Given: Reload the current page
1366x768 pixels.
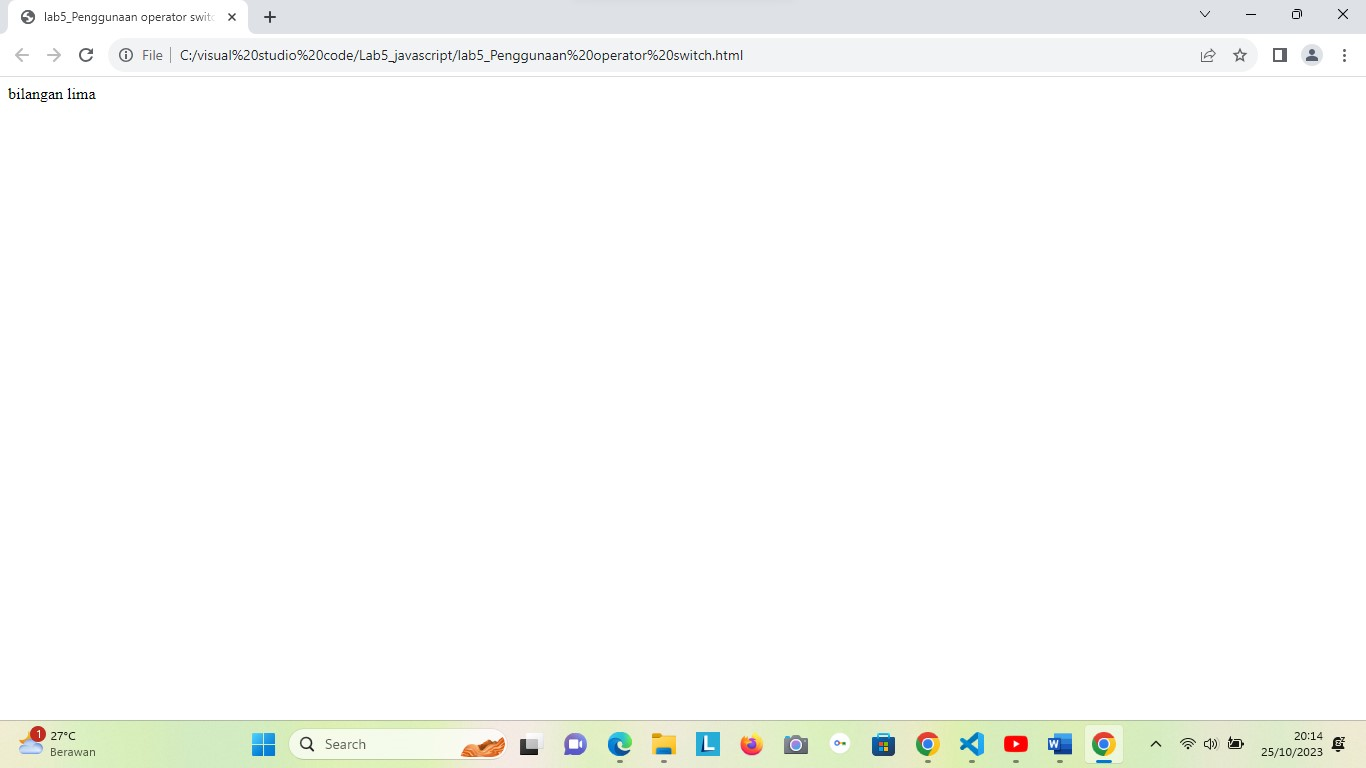Looking at the screenshot, I should click(86, 55).
